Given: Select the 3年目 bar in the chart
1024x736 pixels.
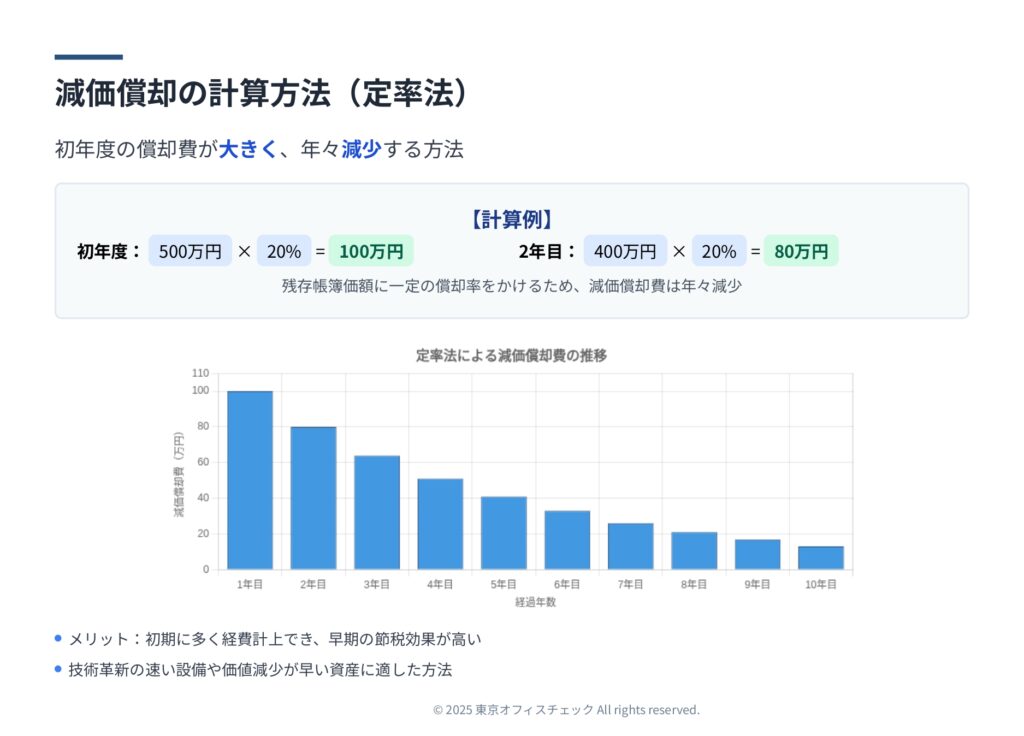Looking at the screenshot, I should coord(377,512).
